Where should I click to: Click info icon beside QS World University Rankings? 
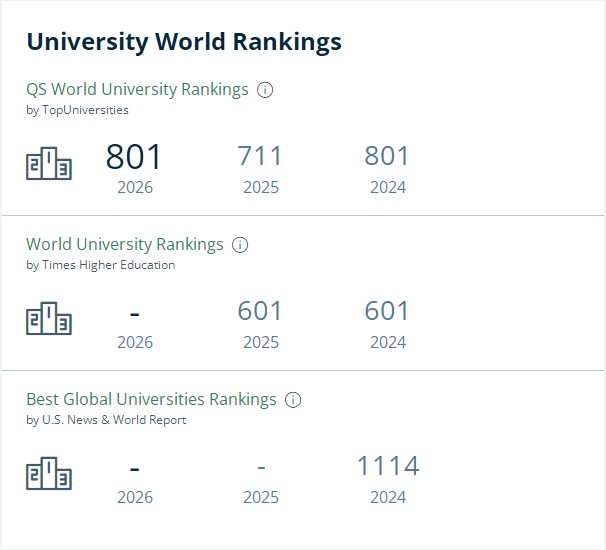[x=265, y=90]
